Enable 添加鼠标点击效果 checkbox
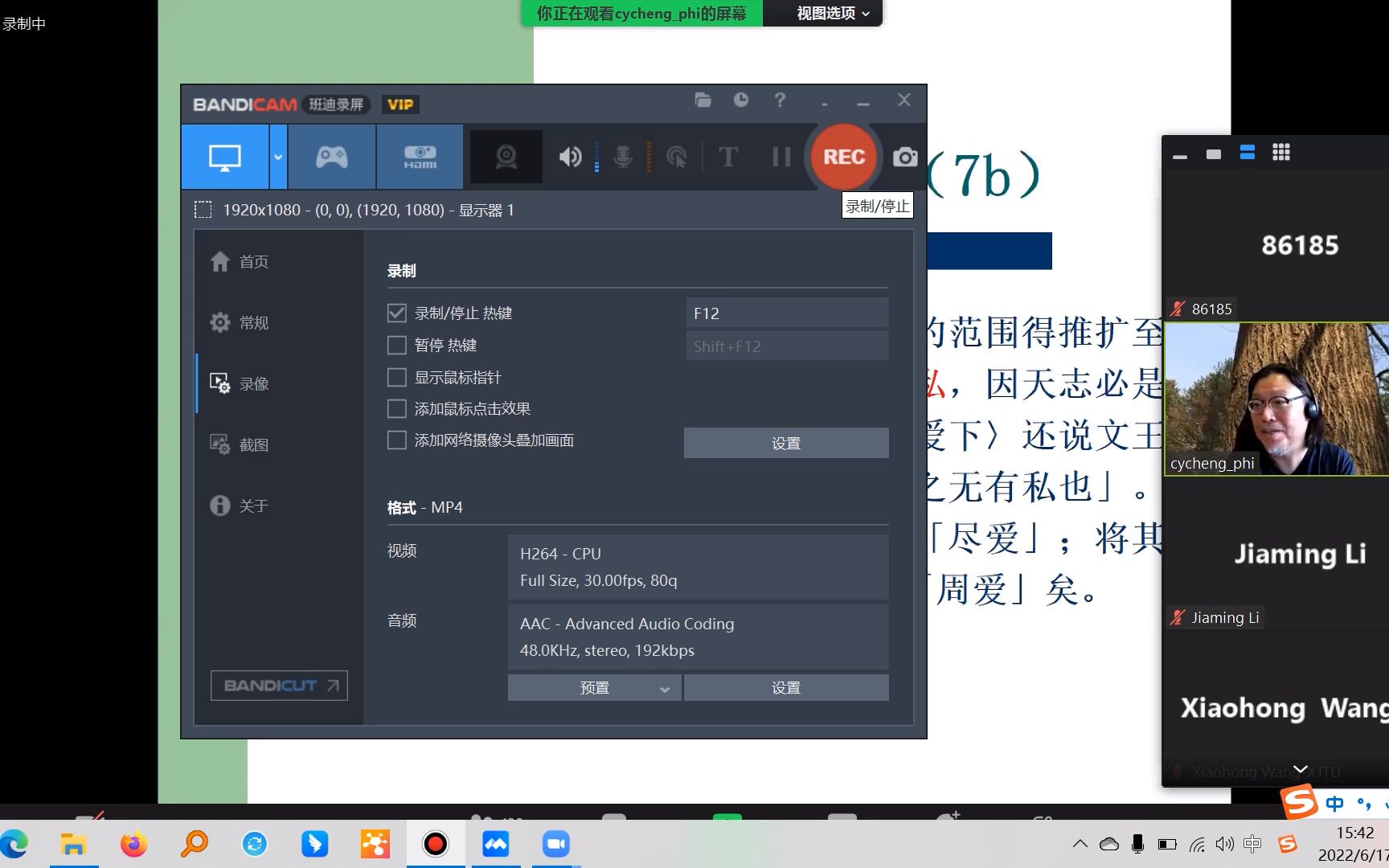 [x=397, y=409]
